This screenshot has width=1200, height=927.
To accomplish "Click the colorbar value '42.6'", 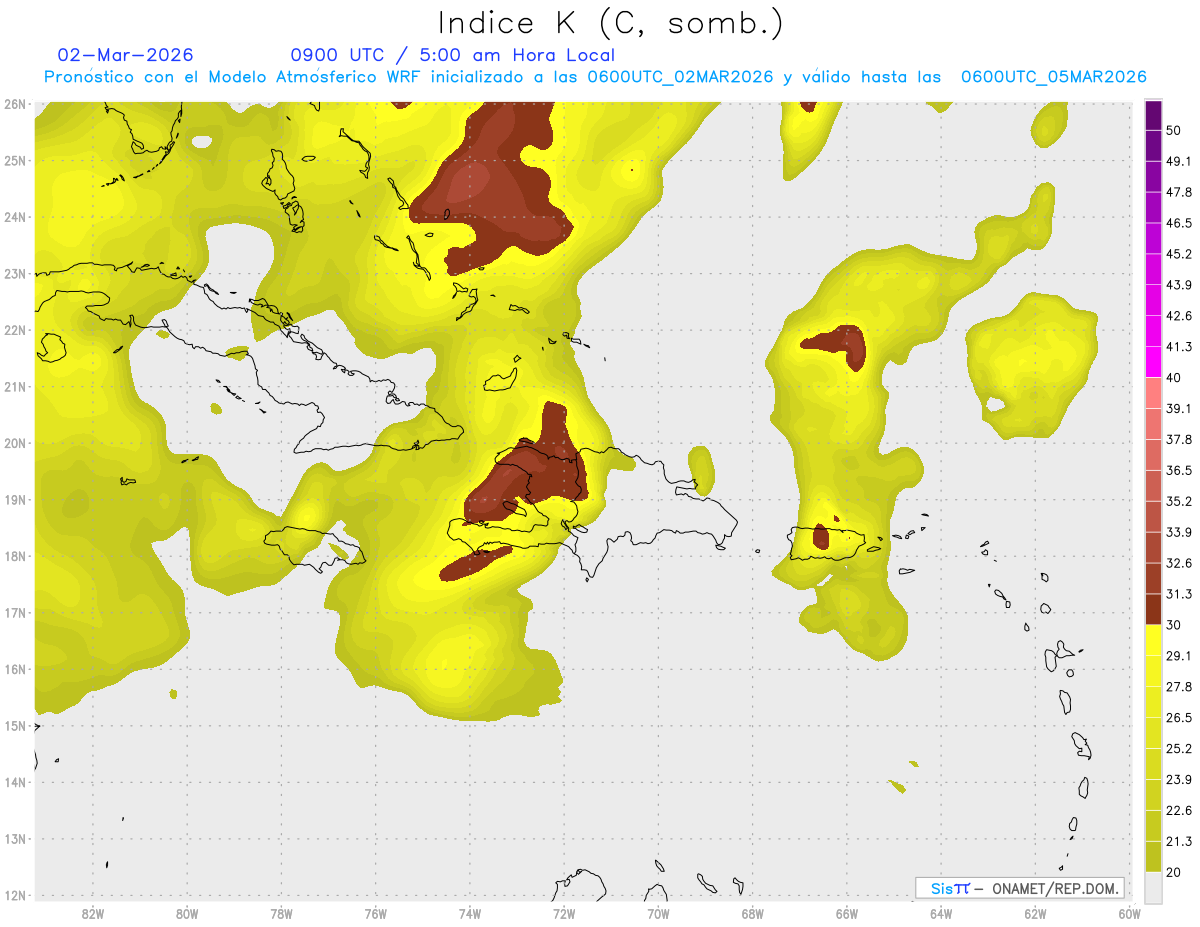I will pos(1179,316).
